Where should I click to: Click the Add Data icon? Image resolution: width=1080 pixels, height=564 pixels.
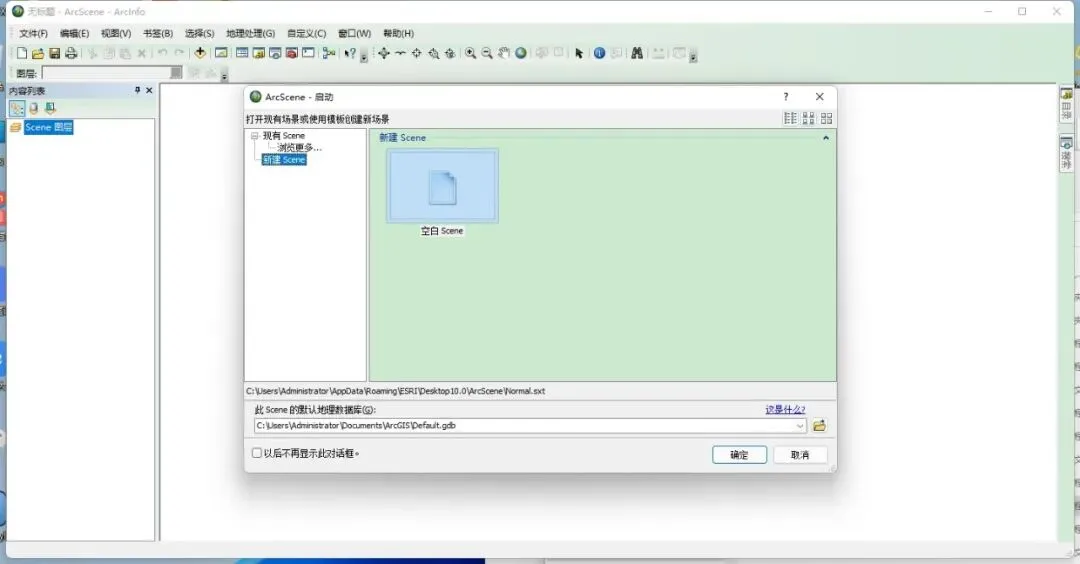pyautogui.click(x=200, y=53)
